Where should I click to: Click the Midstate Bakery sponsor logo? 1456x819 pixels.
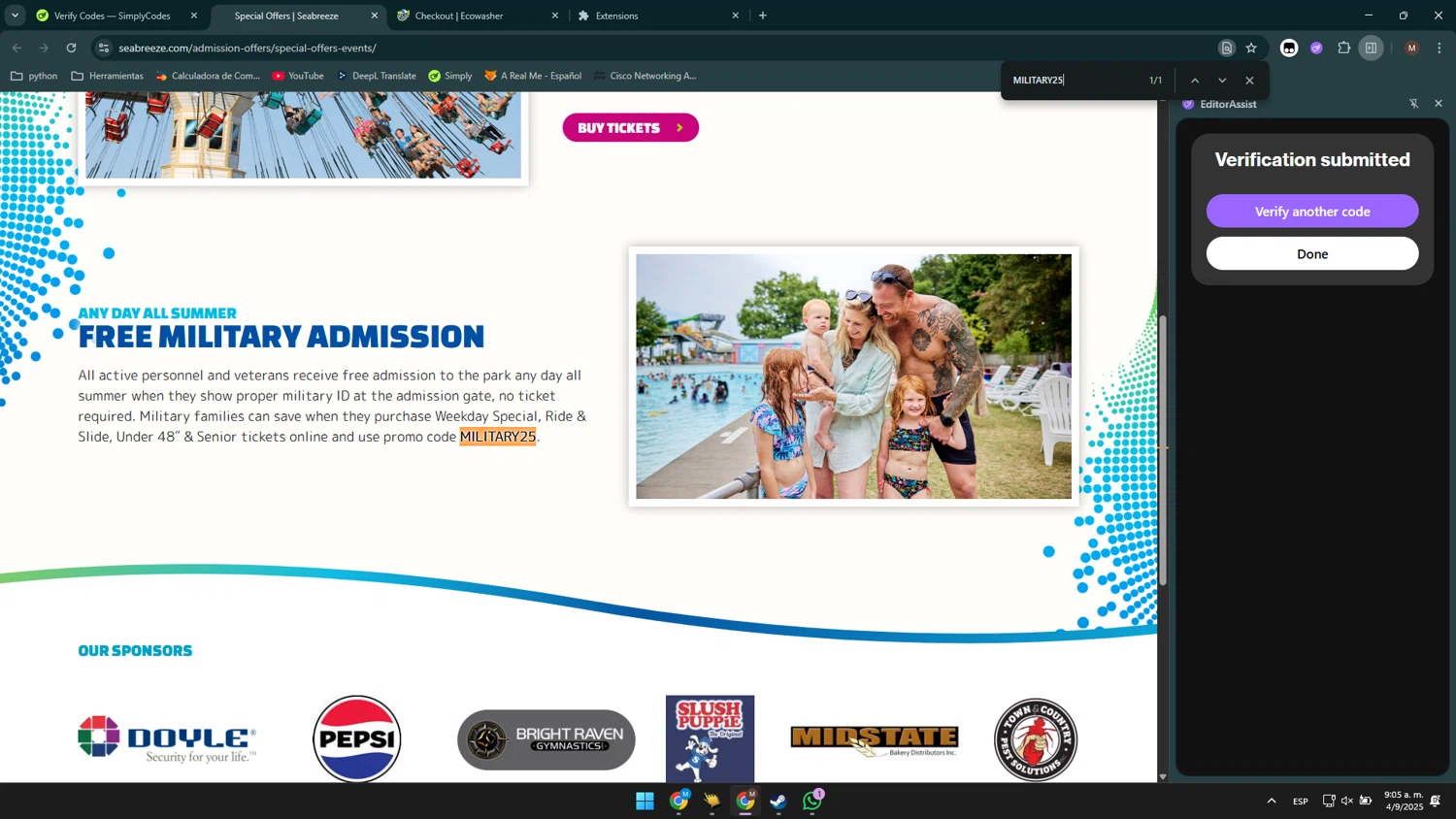click(x=875, y=740)
